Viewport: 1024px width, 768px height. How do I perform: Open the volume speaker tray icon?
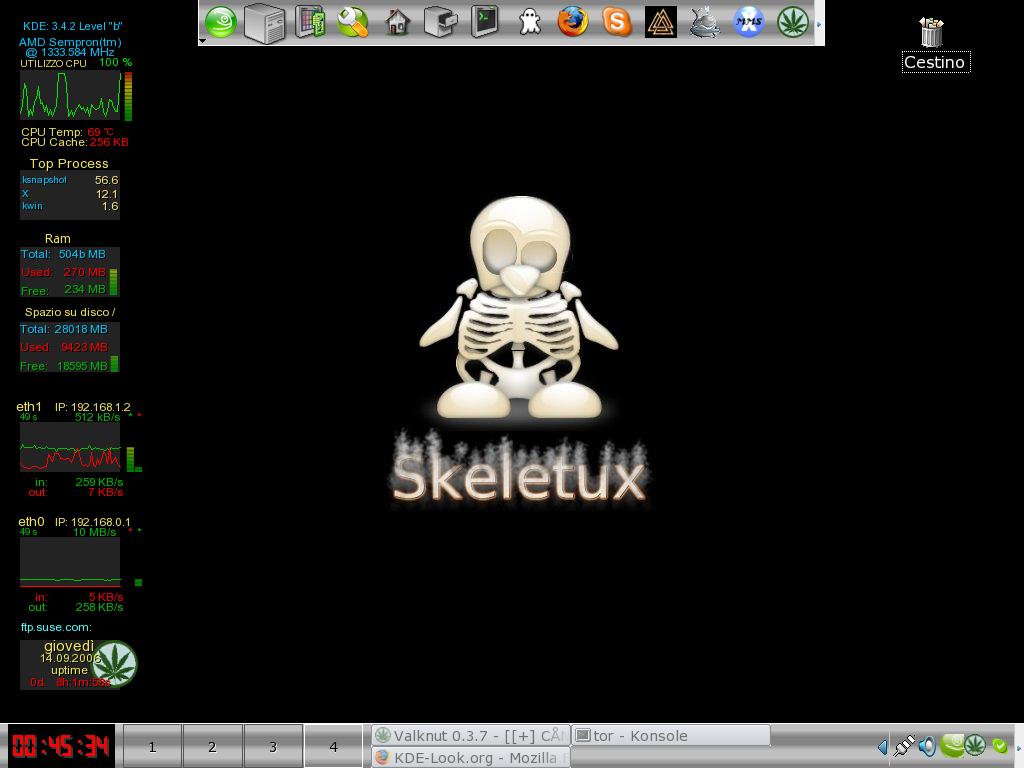(927, 746)
